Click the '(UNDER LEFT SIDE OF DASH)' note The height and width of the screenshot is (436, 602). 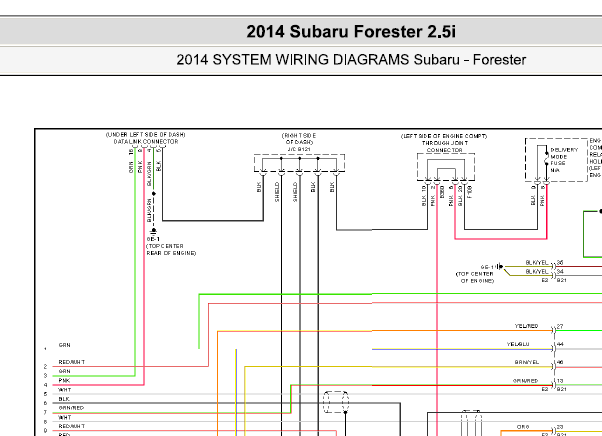[x=146, y=135]
